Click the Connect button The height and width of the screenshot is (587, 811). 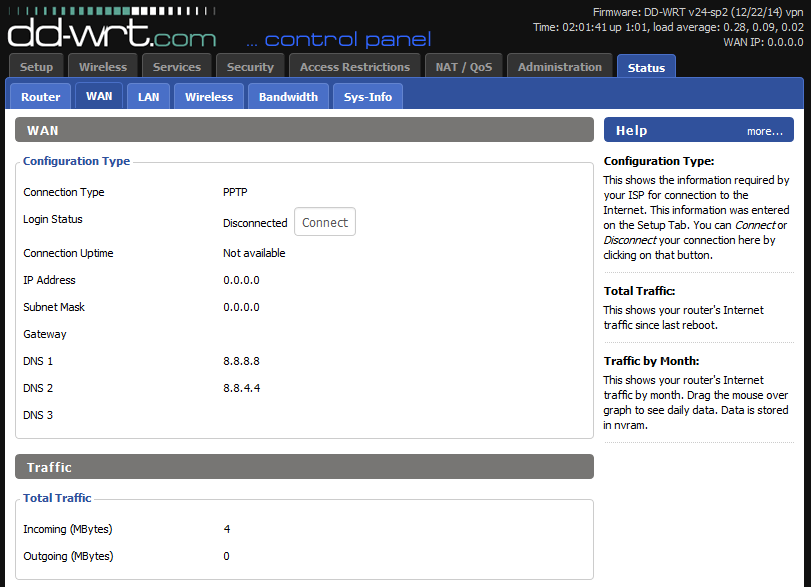tap(325, 222)
